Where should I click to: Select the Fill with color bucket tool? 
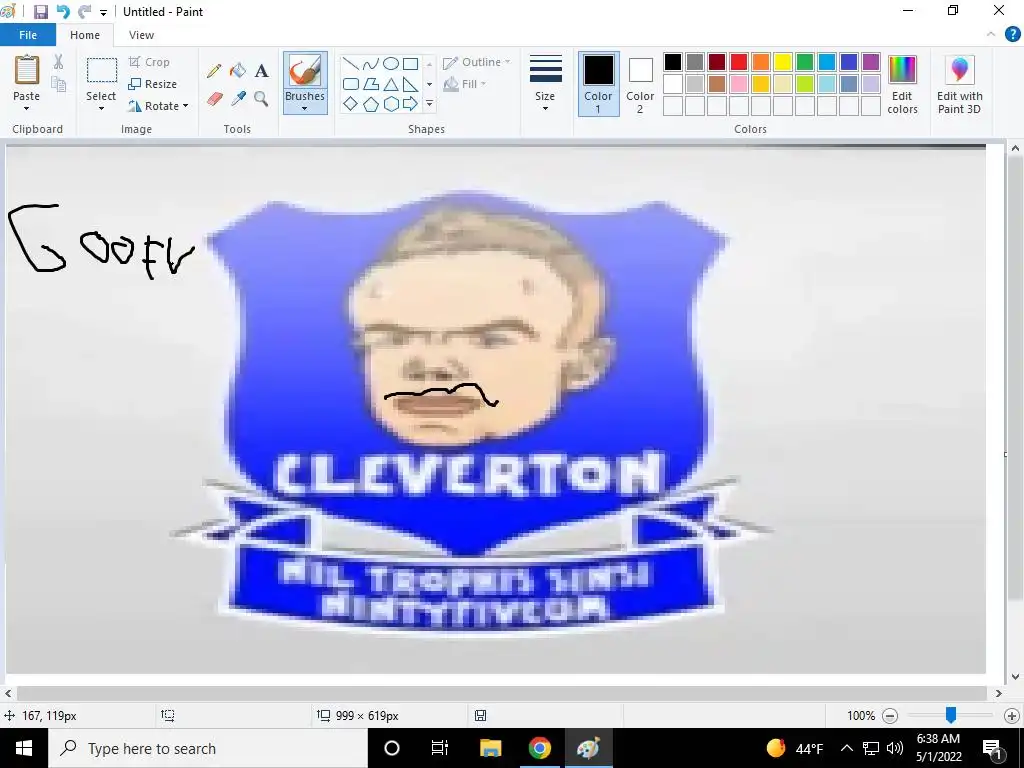pyautogui.click(x=238, y=71)
